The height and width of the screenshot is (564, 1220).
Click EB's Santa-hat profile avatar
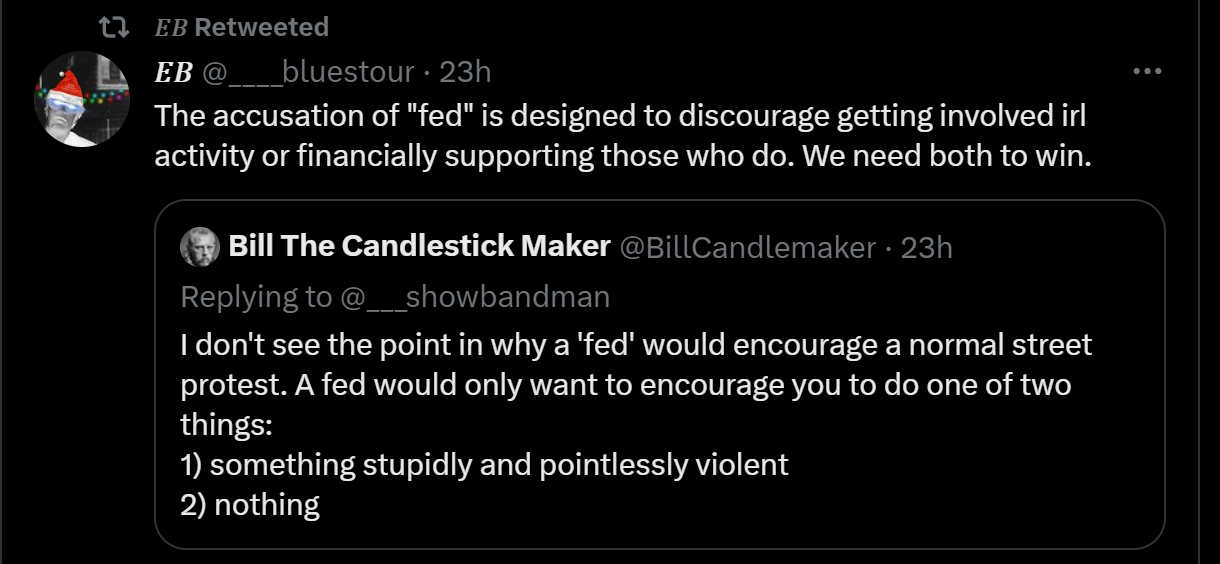point(82,99)
